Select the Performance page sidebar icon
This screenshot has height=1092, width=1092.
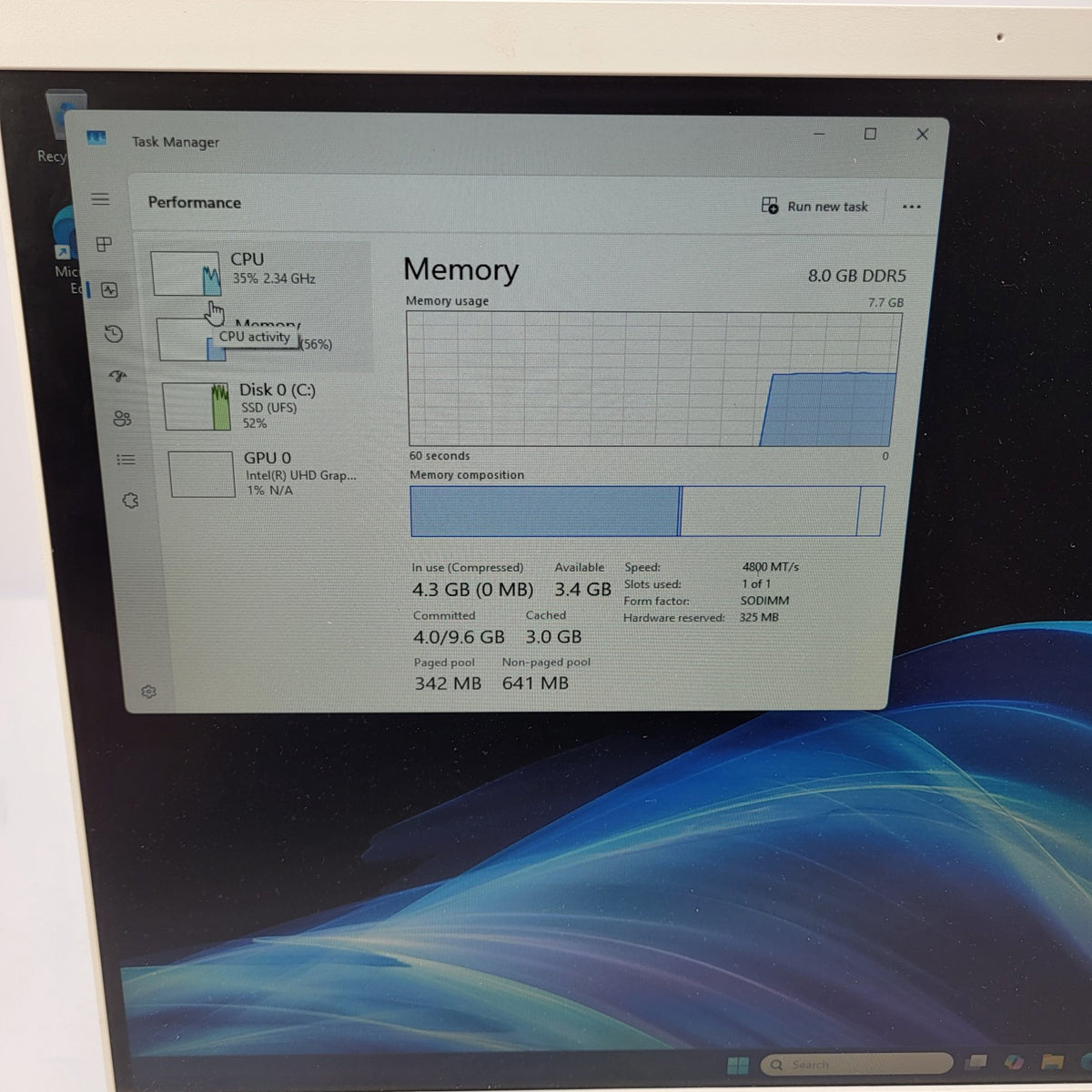pyautogui.click(x=109, y=290)
